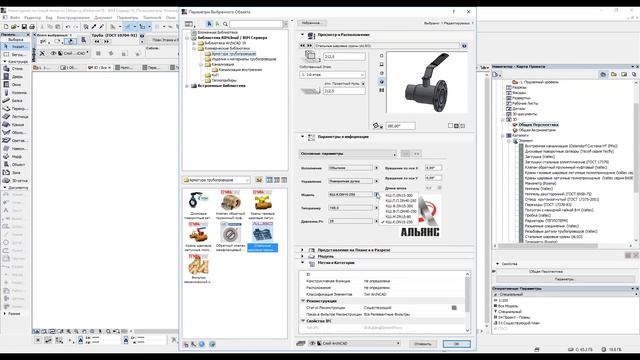Switch to the 3D / Все view tab
Image resolution: width=640 pixels, height=360 pixels.
(100, 67)
